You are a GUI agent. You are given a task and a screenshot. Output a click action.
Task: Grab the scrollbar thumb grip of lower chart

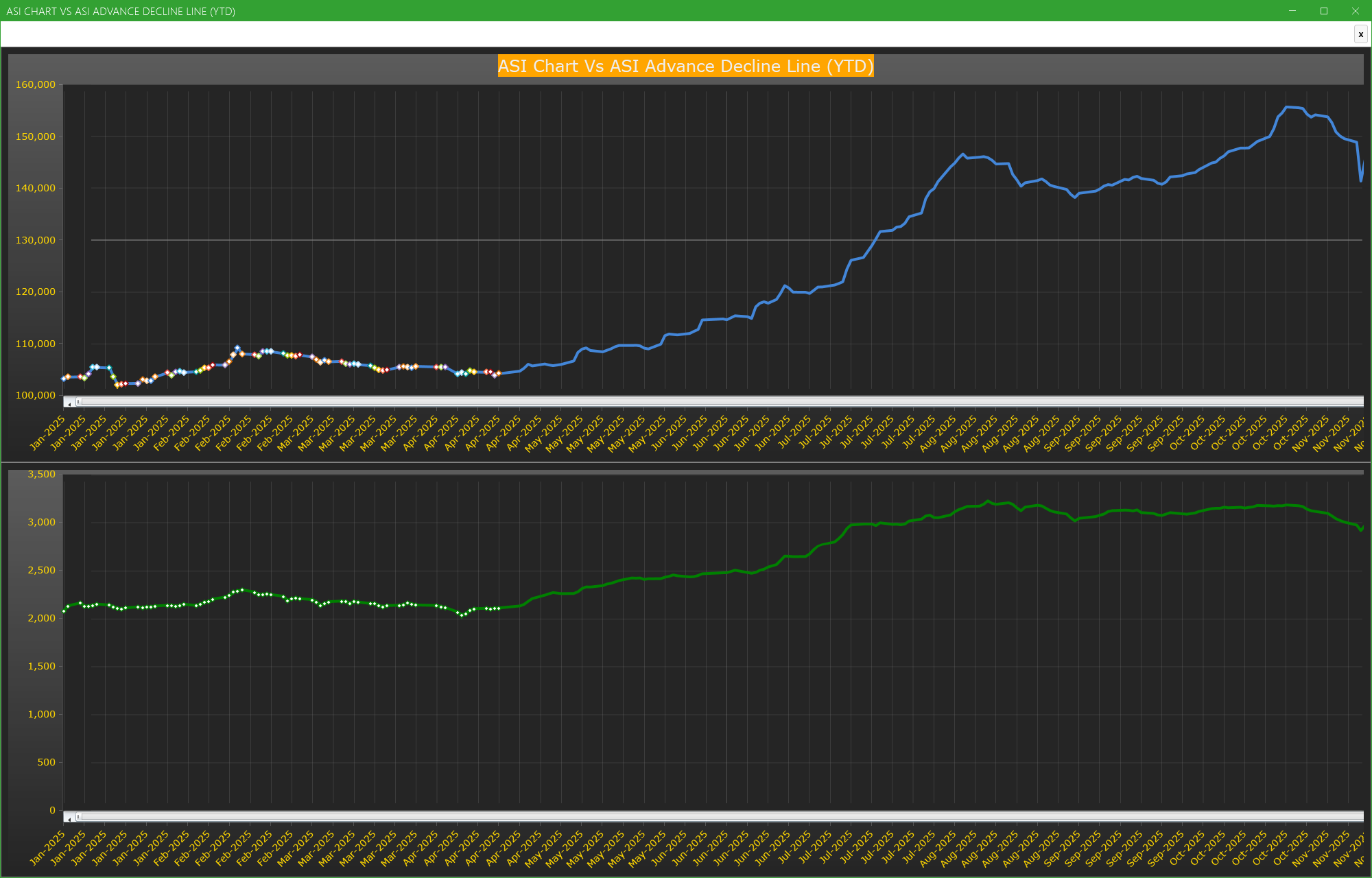coord(78,816)
